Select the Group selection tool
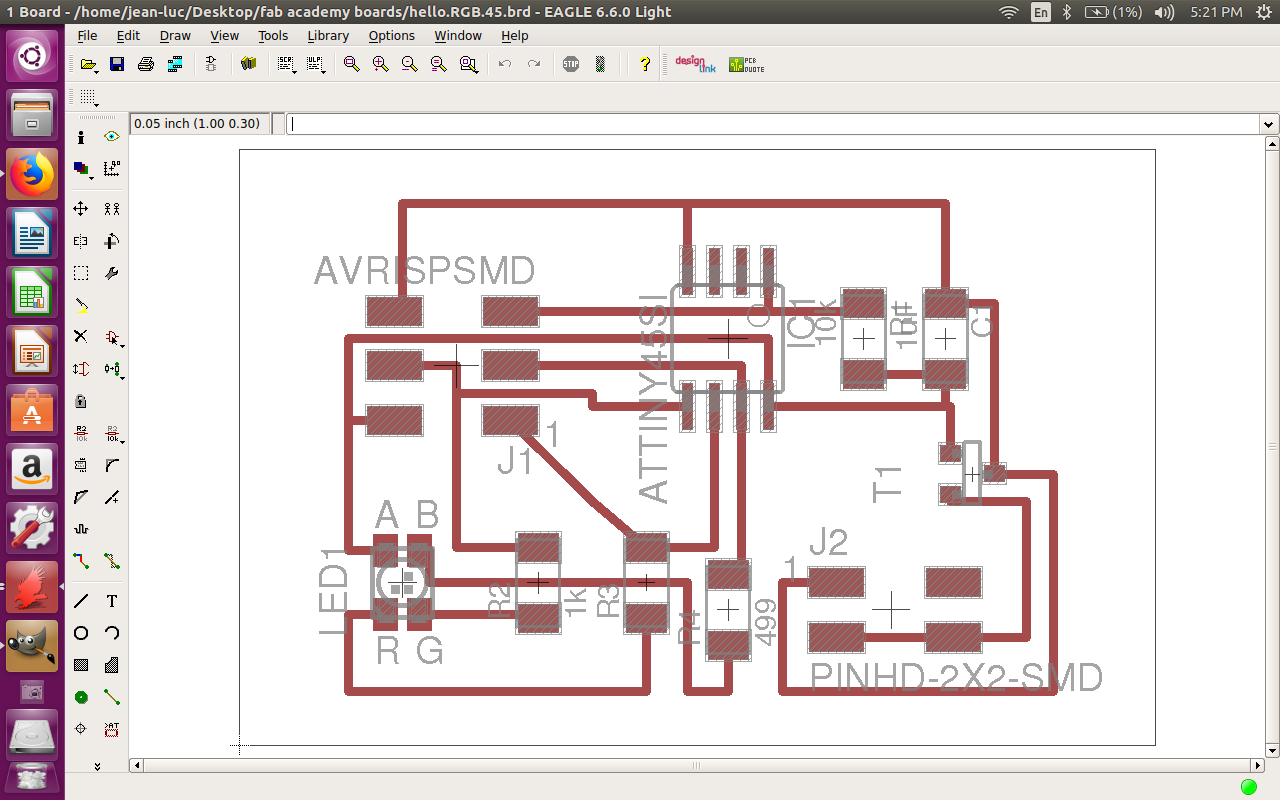The image size is (1280, 800). pyautogui.click(x=81, y=273)
